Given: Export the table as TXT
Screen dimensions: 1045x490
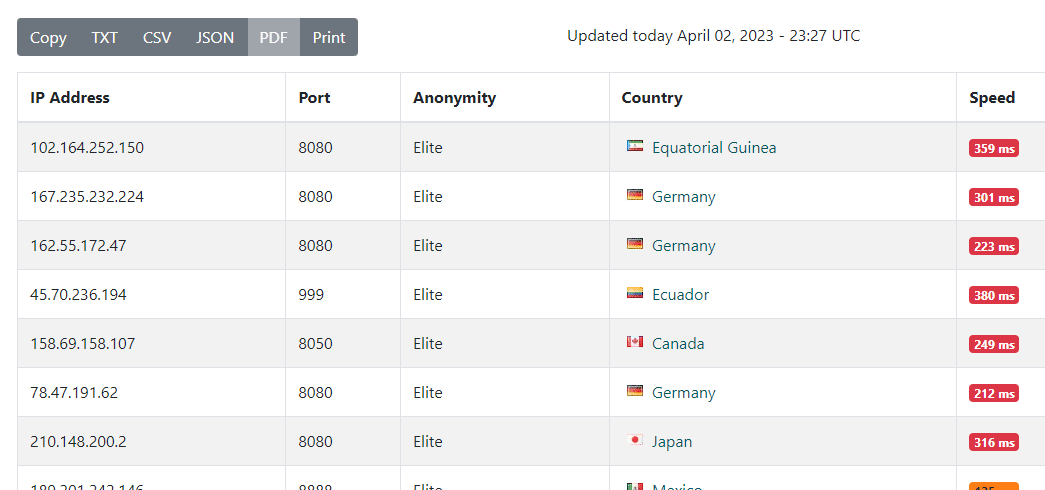Looking at the screenshot, I should tap(105, 37).
